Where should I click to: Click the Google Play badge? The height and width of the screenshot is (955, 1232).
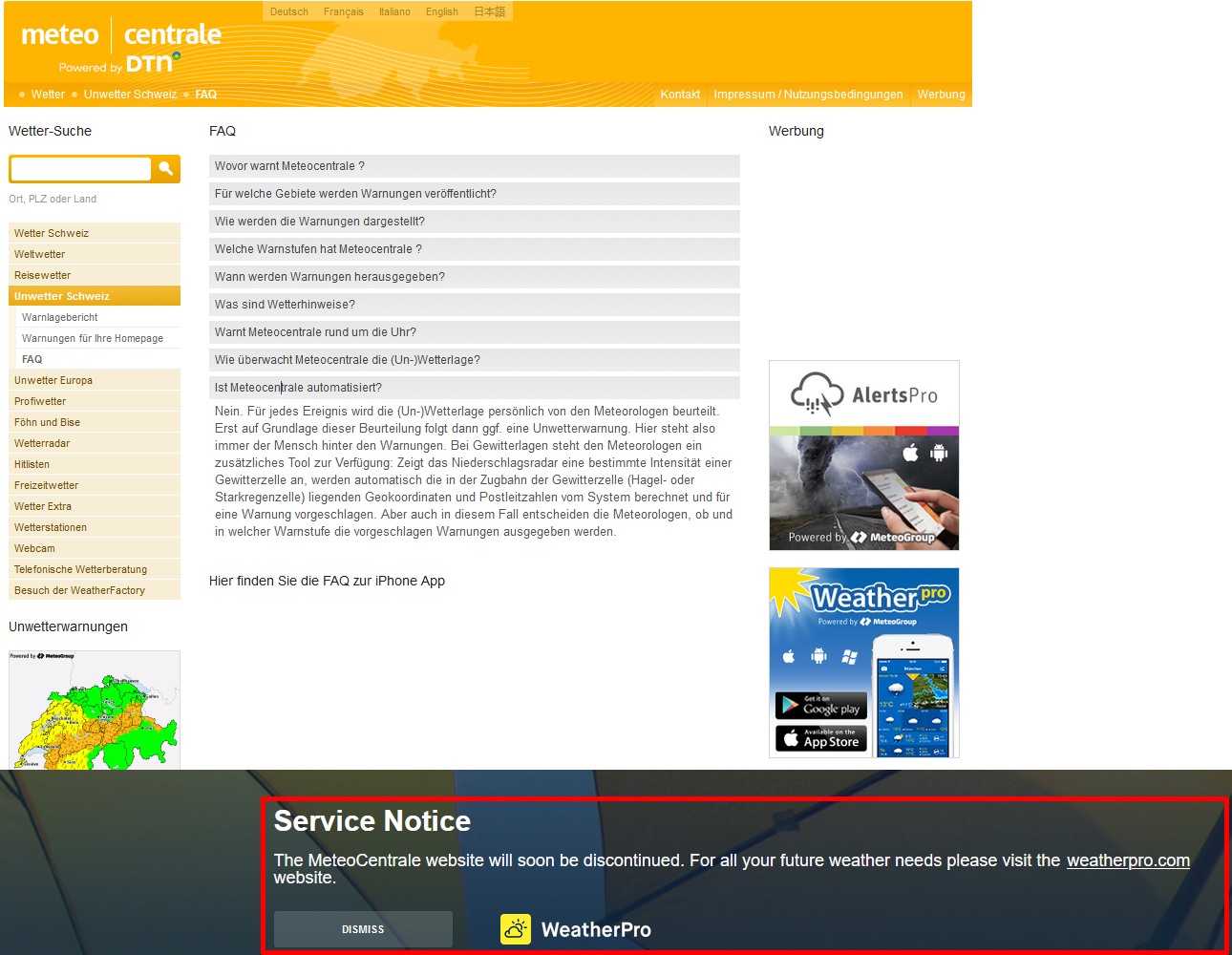click(821, 706)
